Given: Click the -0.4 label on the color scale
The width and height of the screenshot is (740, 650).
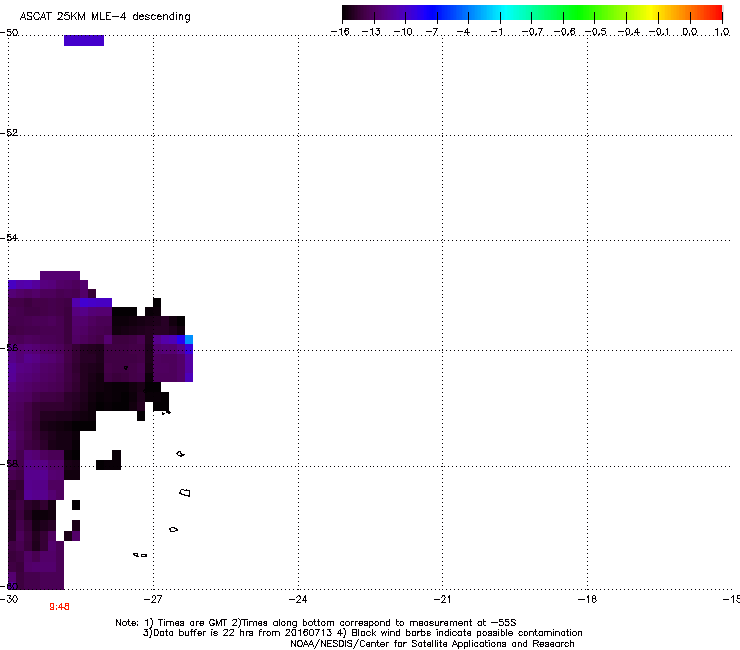Looking at the screenshot, I should pos(629,32).
